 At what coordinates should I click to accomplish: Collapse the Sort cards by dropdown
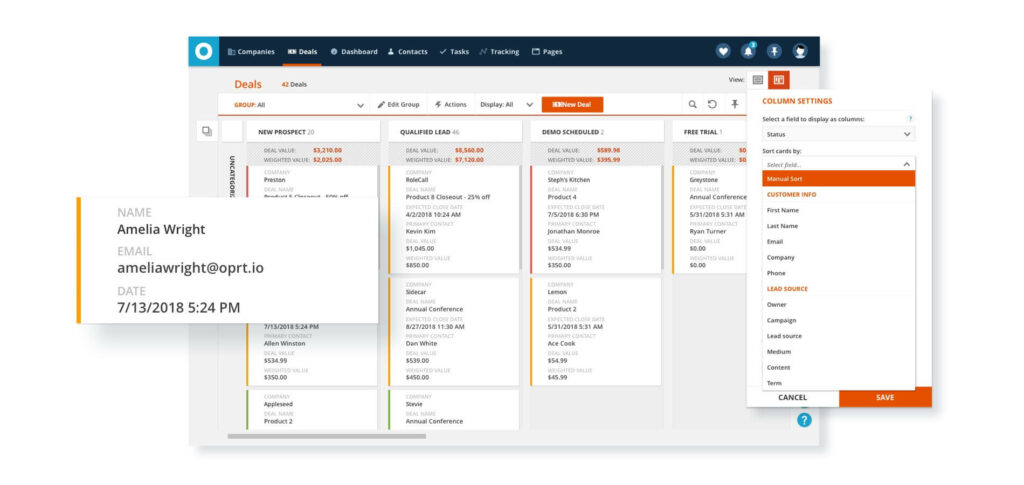click(839, 164)
